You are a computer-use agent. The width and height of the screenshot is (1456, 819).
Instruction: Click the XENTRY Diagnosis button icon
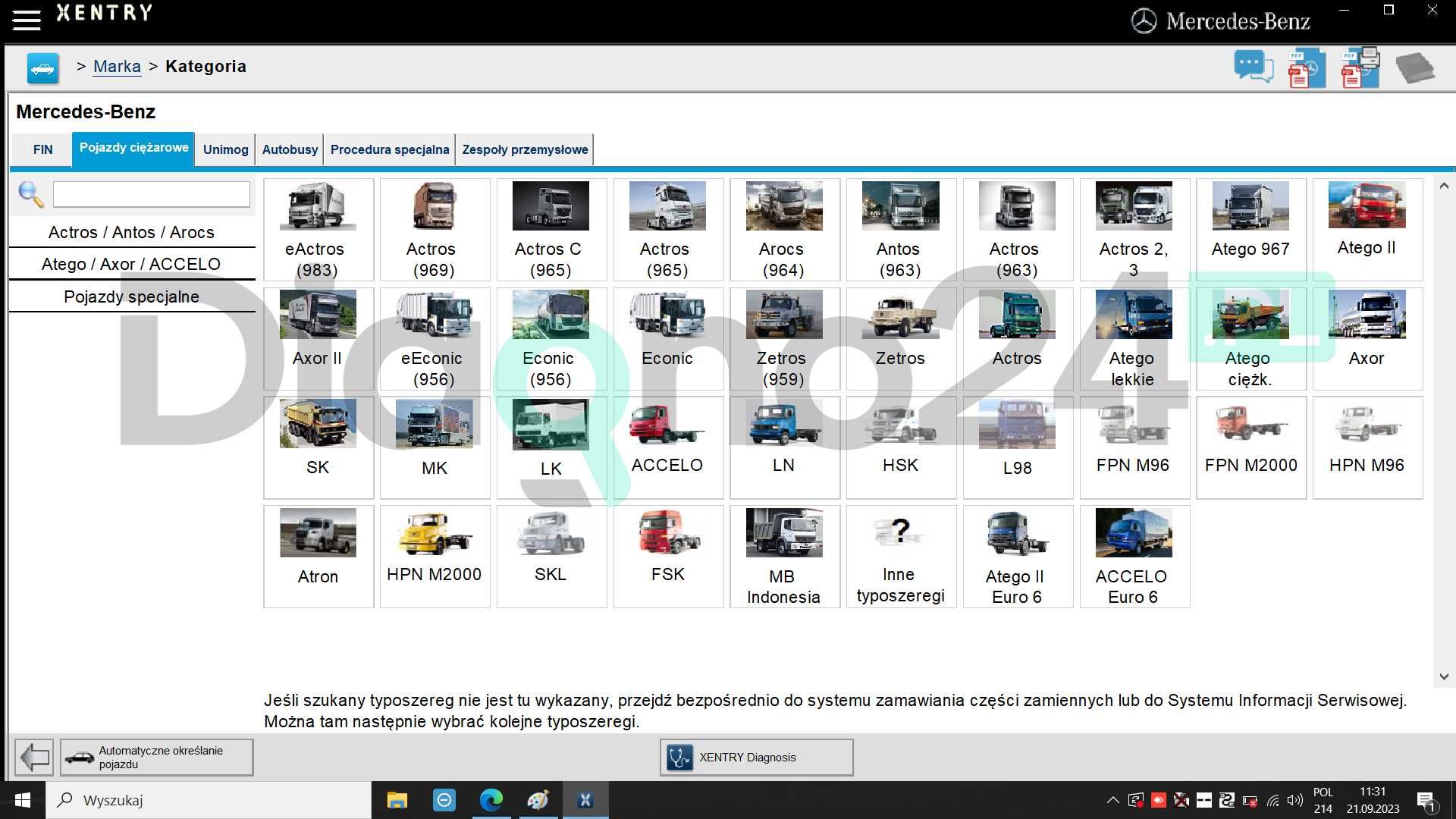(x=680, y=757)
